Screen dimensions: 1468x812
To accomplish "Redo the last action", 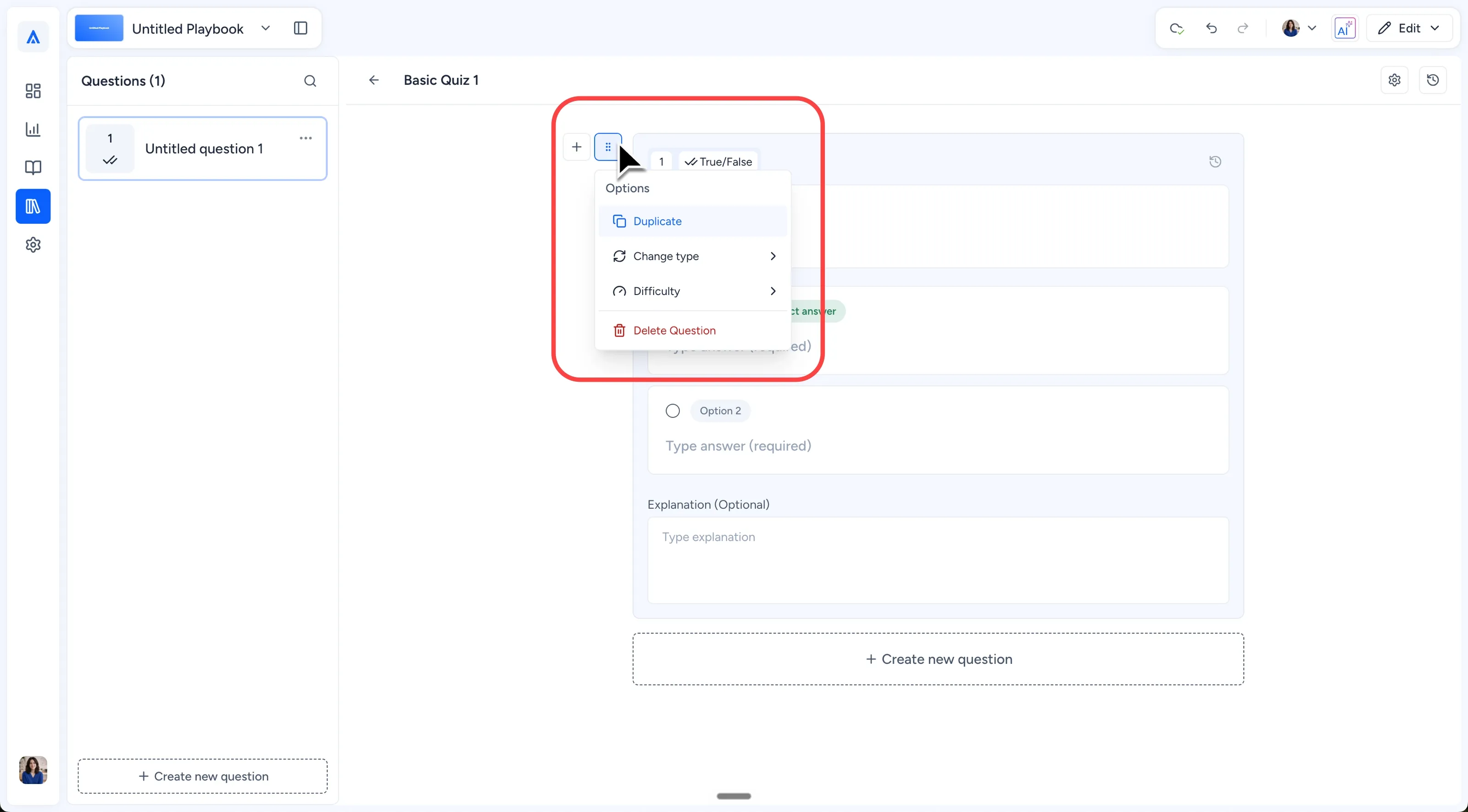I will (1243, 28).
